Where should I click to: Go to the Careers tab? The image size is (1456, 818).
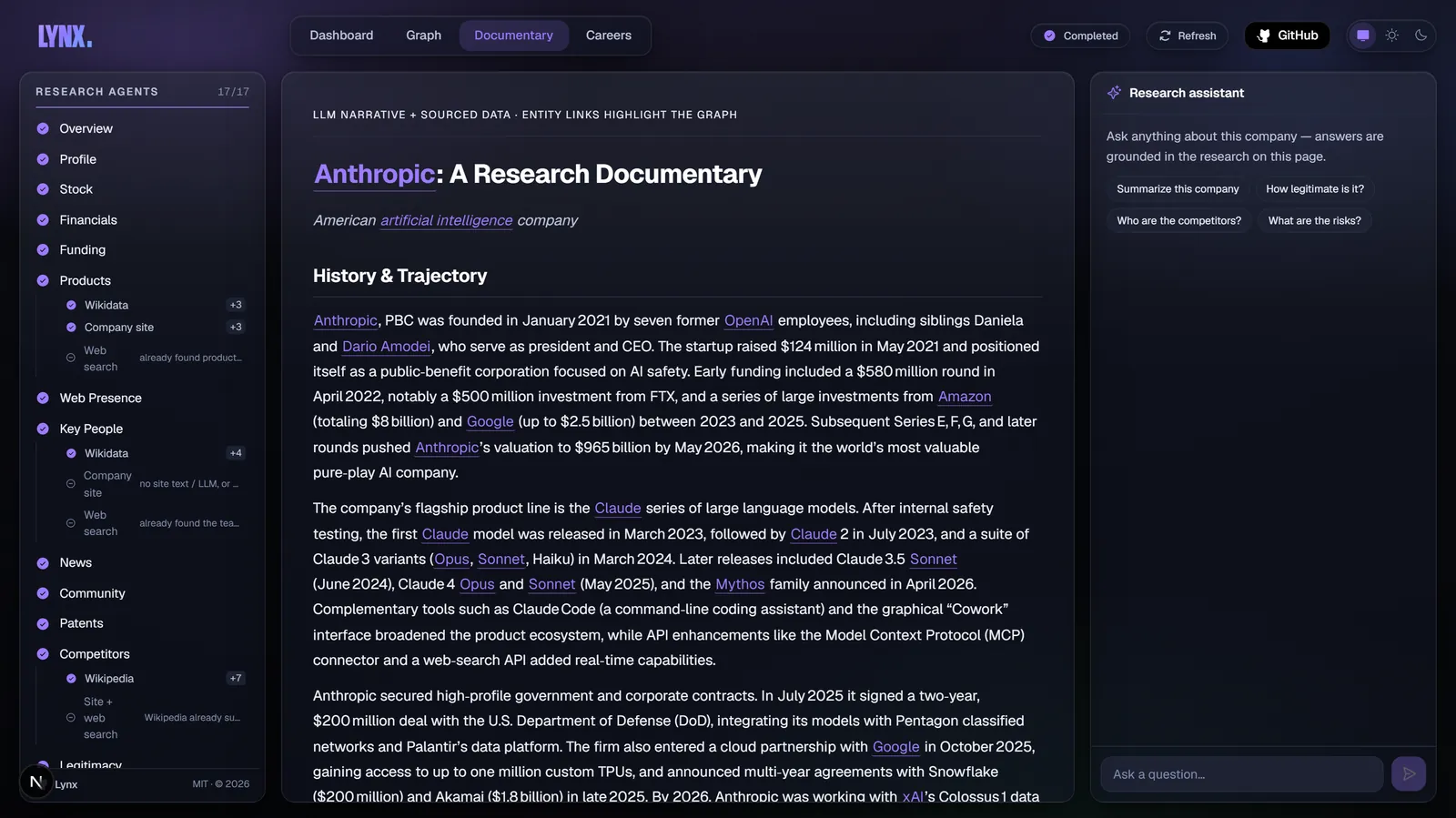[609, 35]
